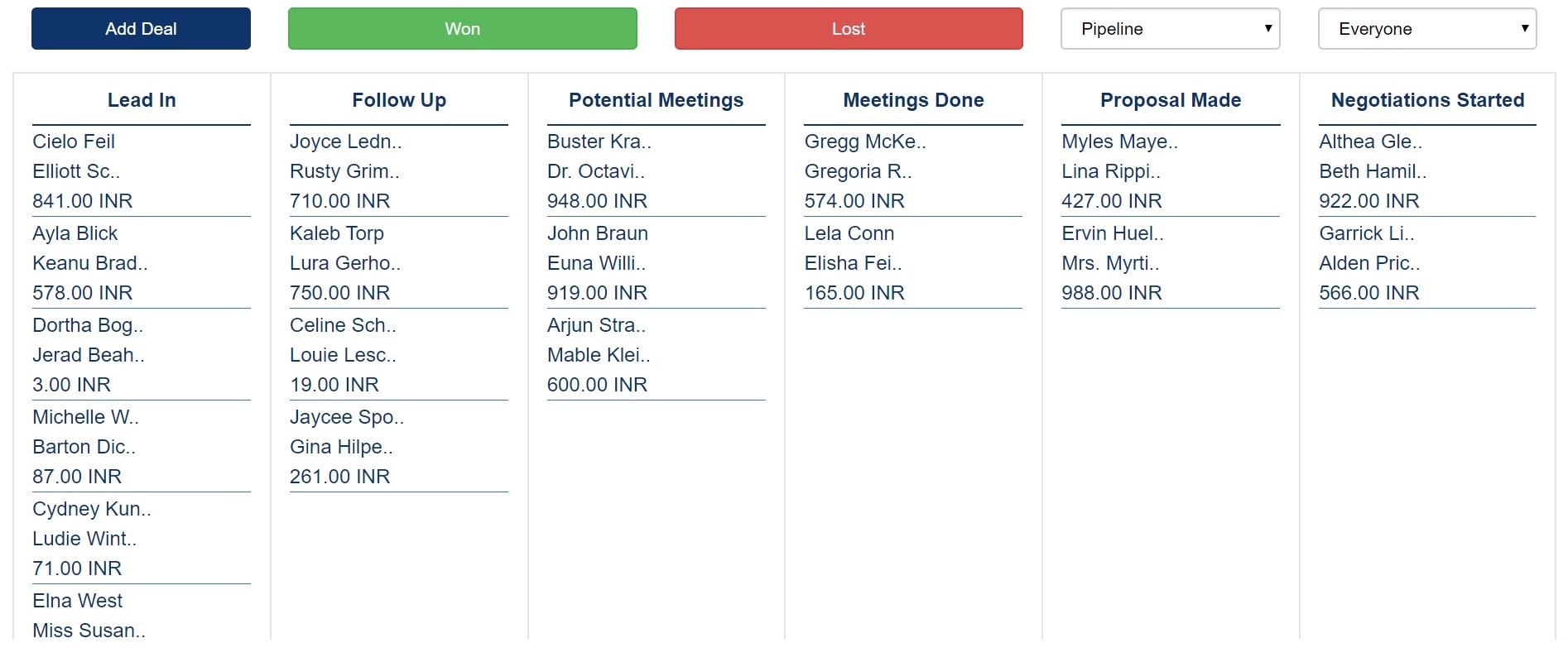
Task: Open the John Braun deal card
Action: [x=597, y=233]
